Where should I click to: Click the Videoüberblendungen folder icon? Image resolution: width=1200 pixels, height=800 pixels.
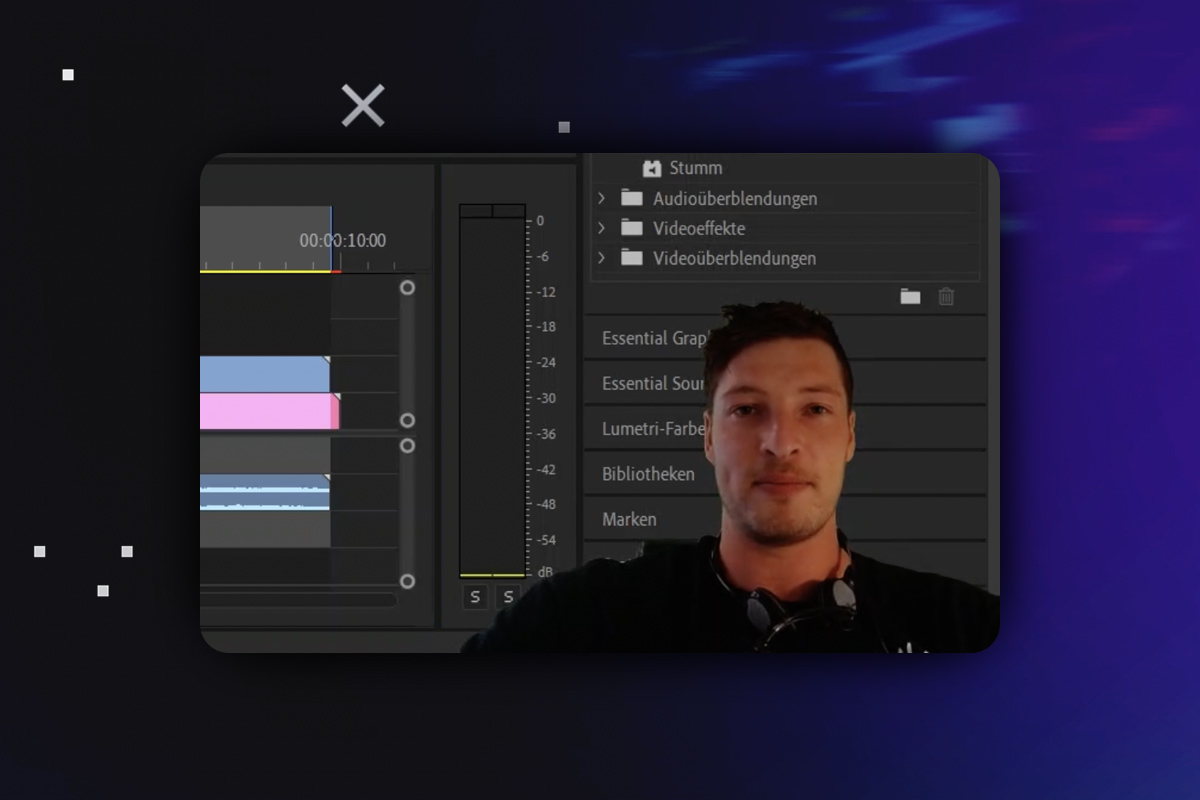[x=631, y=258]
